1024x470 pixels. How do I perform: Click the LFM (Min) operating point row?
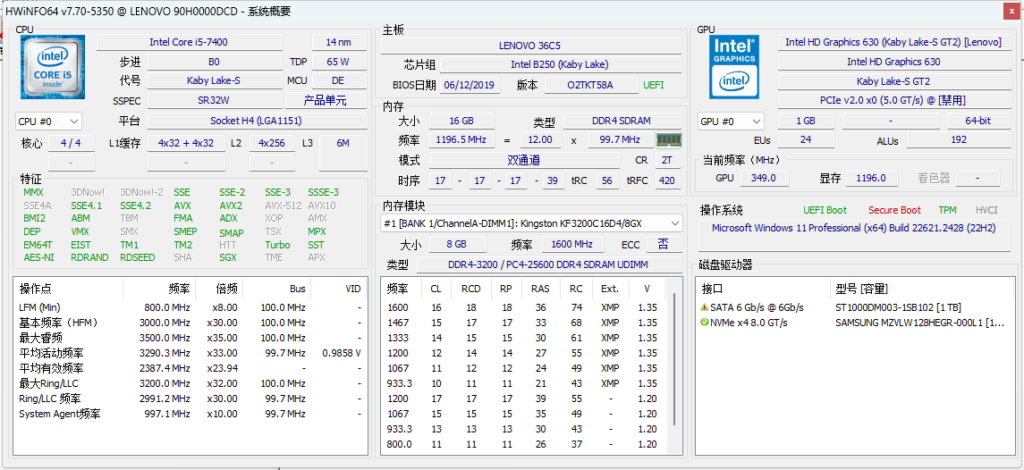click(x=190, y=307)
